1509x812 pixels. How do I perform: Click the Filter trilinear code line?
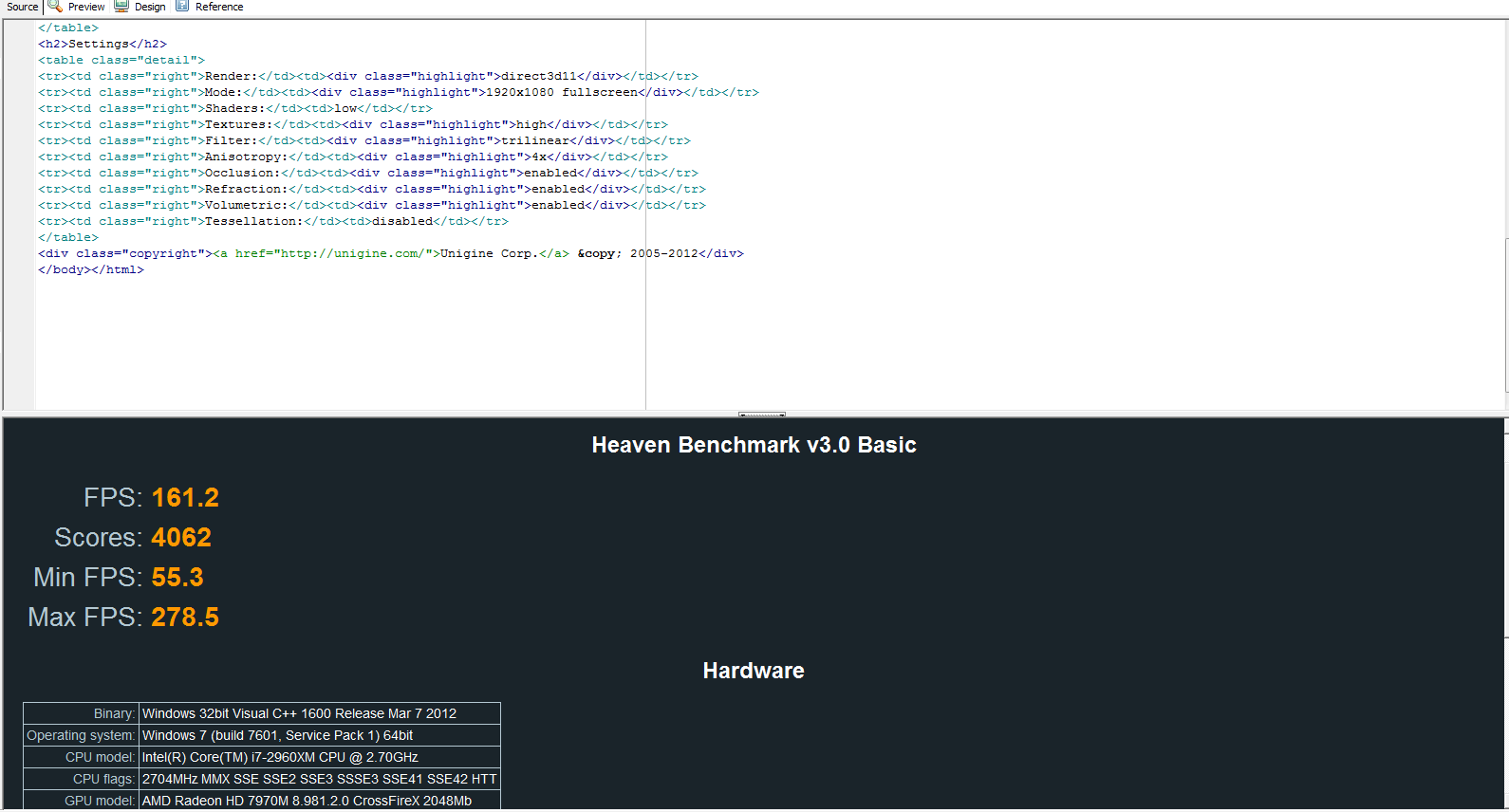pyautogui.click(x=364, y=140)
